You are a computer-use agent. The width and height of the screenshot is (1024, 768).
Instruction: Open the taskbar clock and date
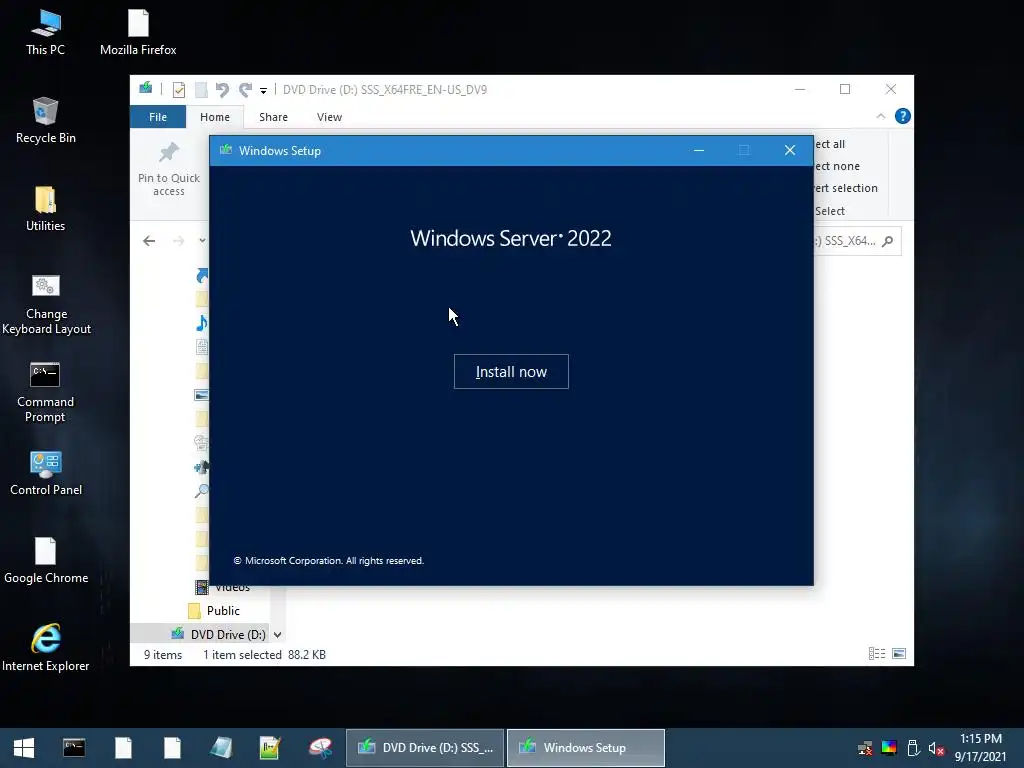click(980, 748)
